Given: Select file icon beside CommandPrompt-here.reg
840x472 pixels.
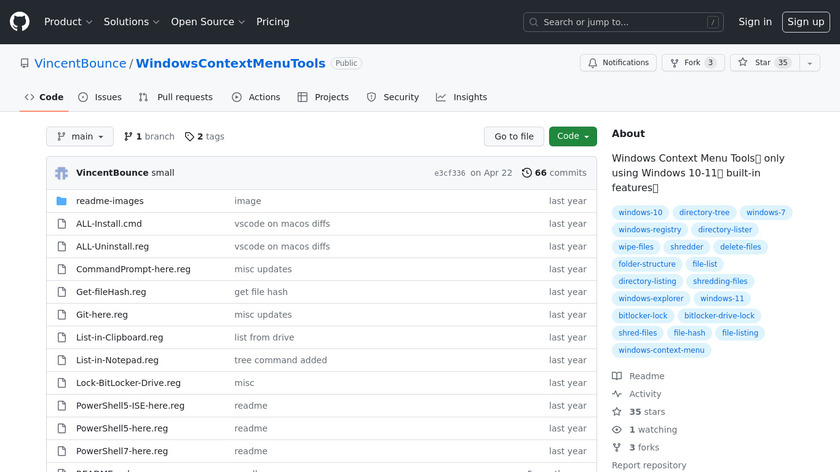Looking at the screenshot, I should (x=62, y=269).
